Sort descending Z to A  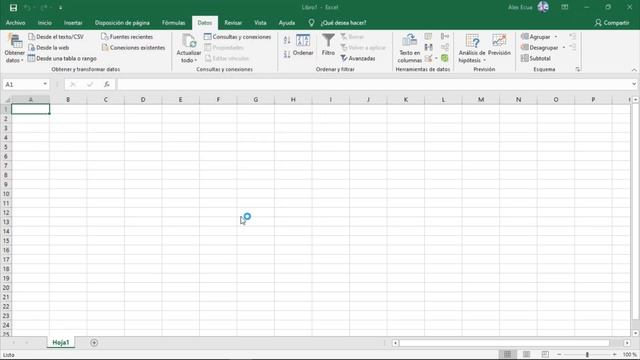(x=287, y=54)
